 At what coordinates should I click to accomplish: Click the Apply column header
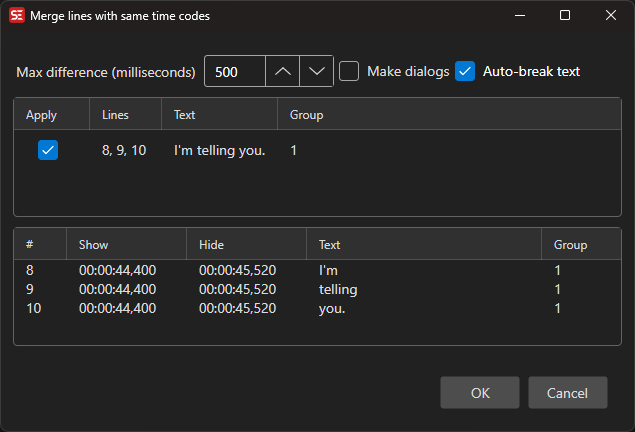click(x=51, y=115)
